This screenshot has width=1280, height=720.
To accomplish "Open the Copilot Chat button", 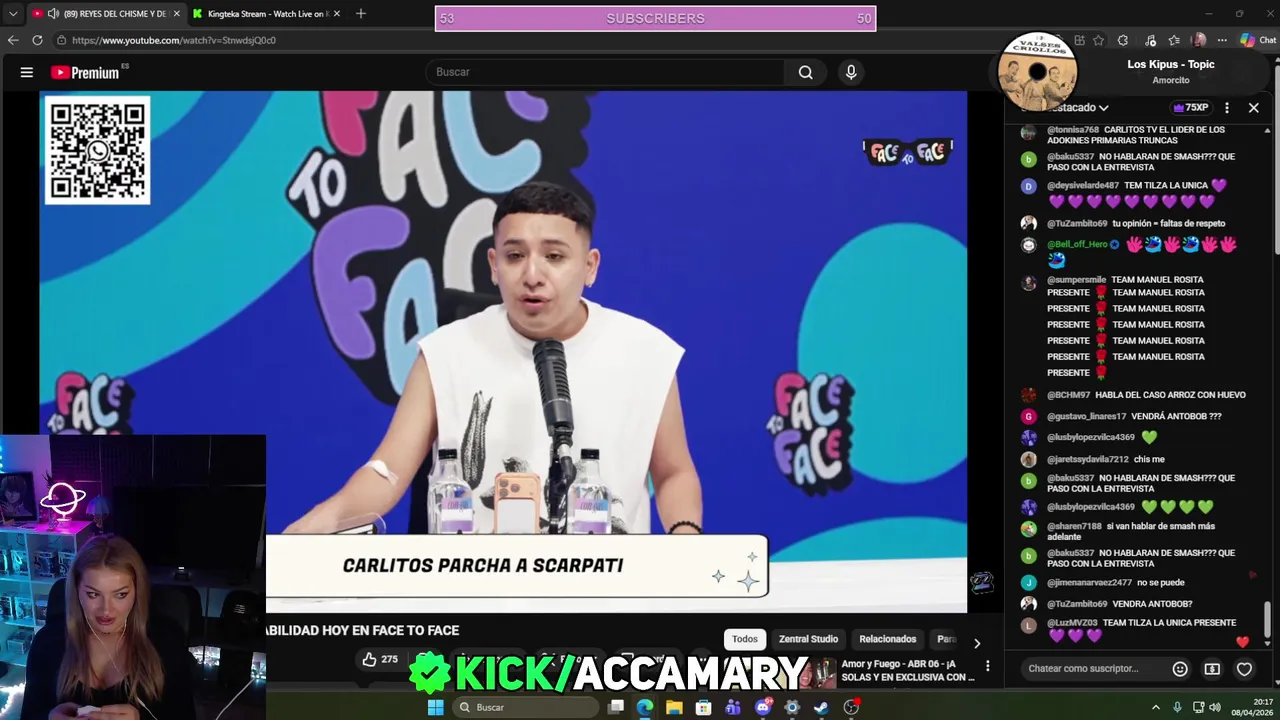I will pos(1258,40).
